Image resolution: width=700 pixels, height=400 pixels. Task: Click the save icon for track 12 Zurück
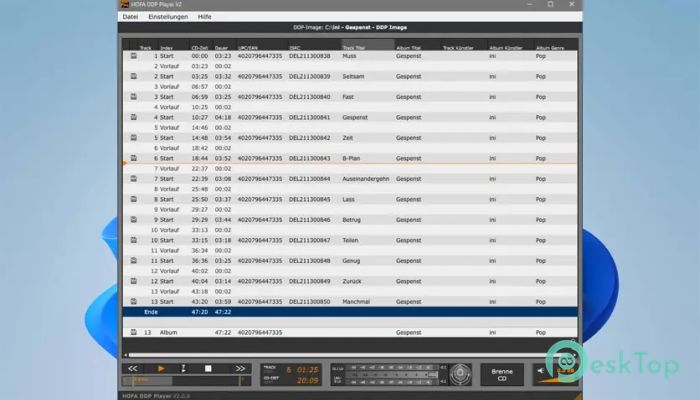(133, 281)
